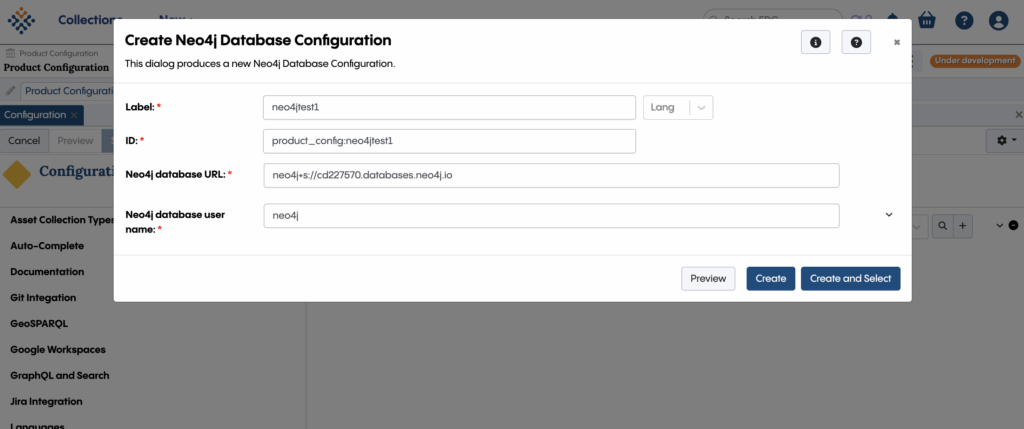Click the plus add icon button
Viewport: 1024px width, 429px height.
pos(963,227)
